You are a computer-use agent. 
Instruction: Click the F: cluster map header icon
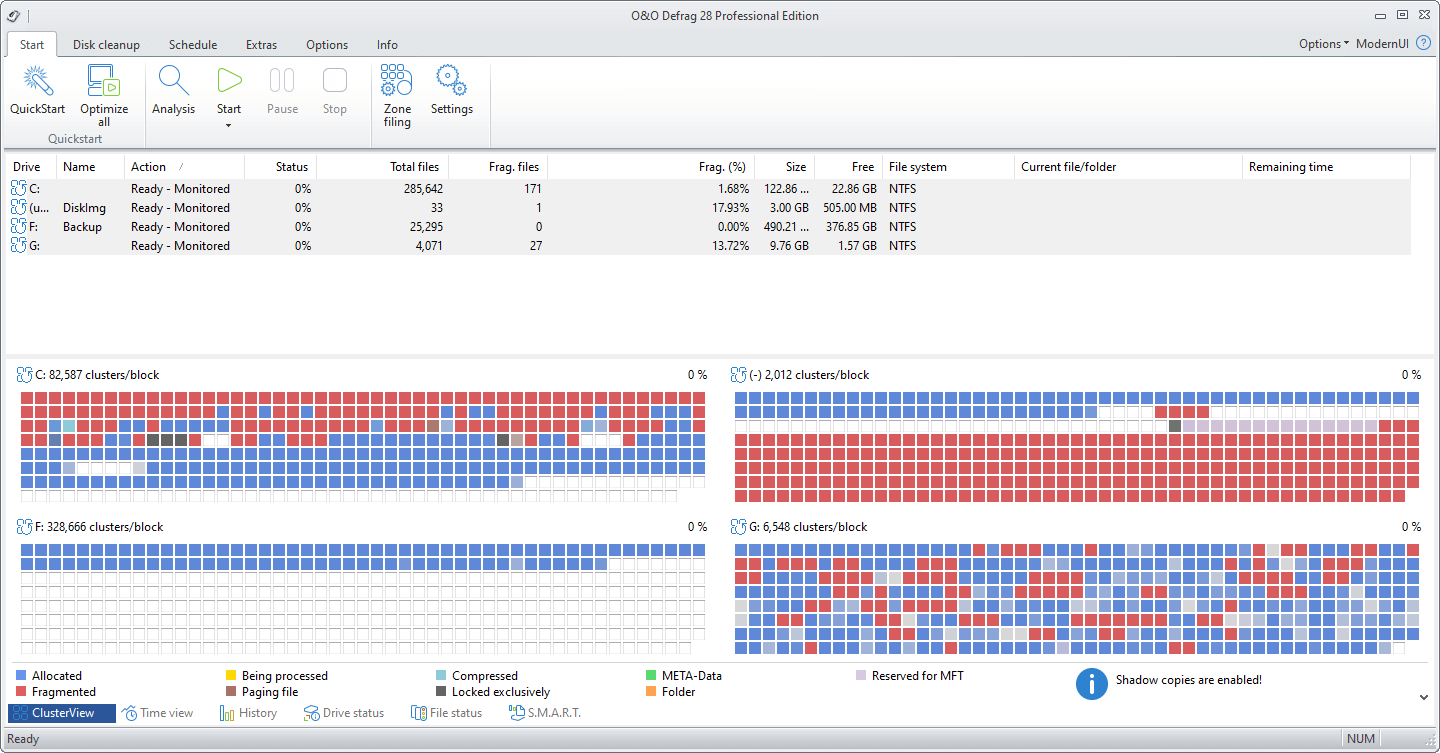point(25,527)
